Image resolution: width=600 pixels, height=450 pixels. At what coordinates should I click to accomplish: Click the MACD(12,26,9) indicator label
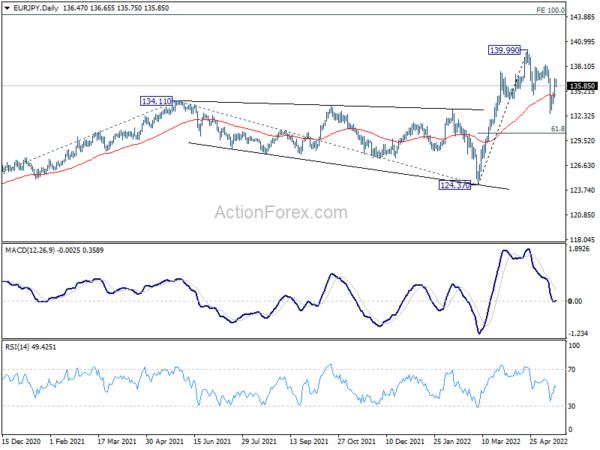(30, 250)
